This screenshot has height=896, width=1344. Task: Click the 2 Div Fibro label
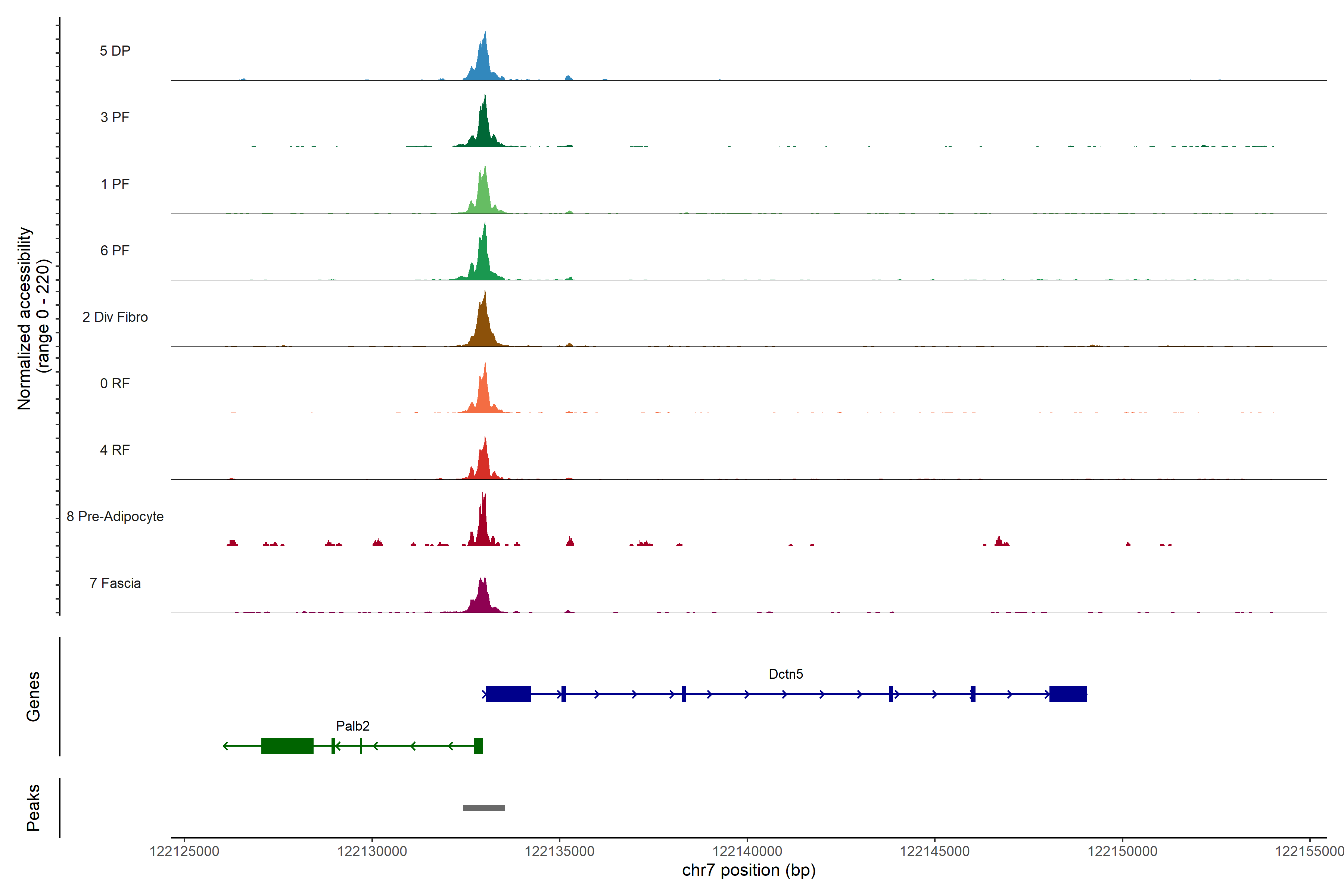[115, 317]
